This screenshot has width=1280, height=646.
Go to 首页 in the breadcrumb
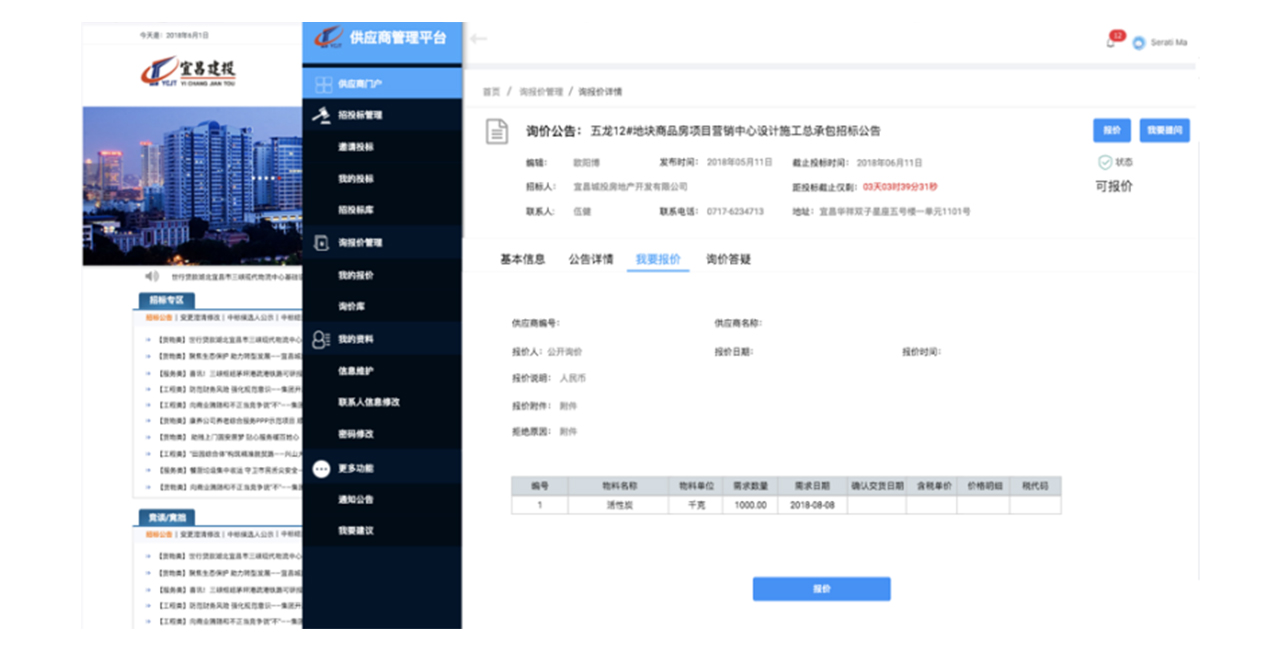tap(491, 91)
